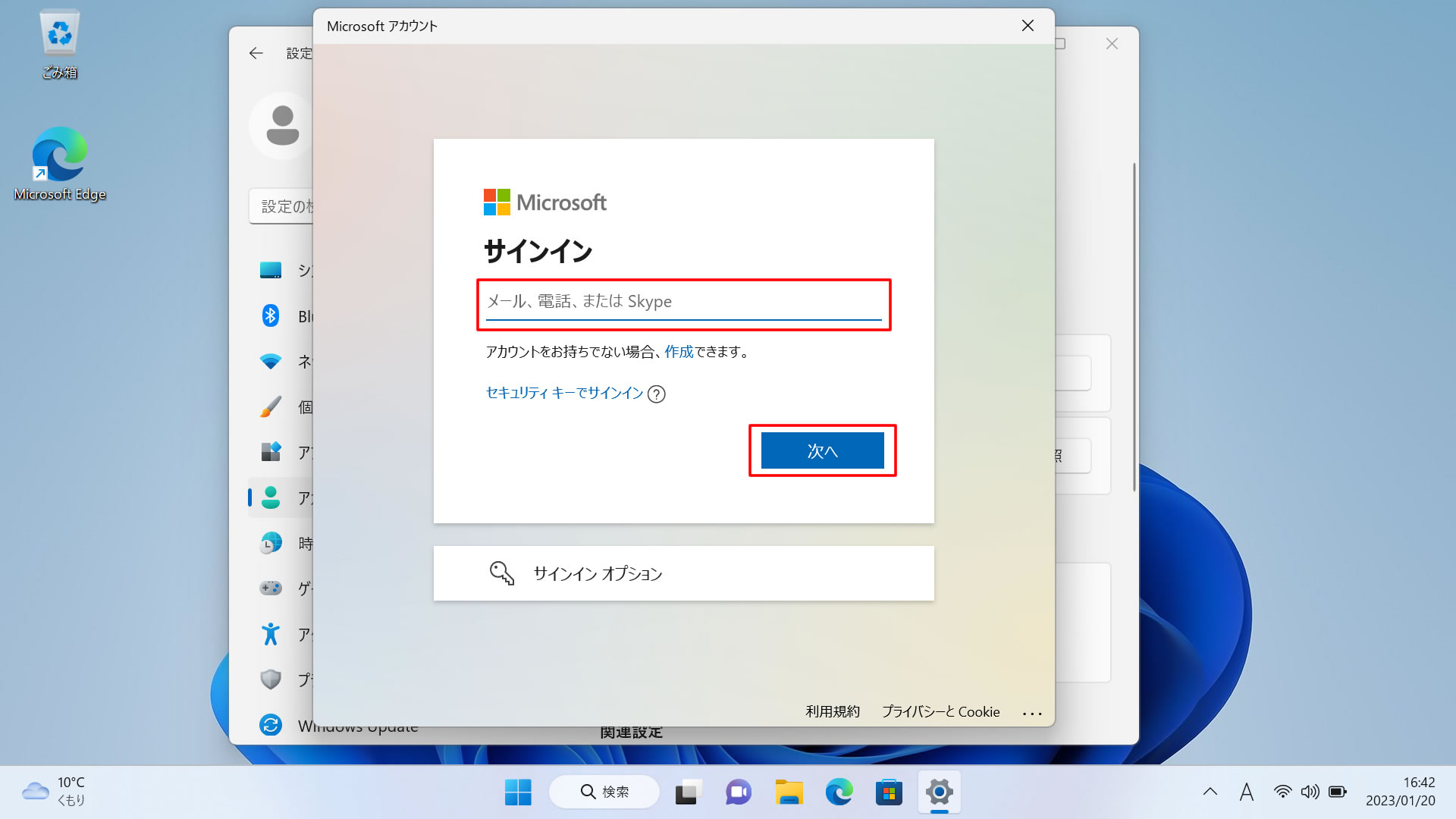Open the ごみ箱 desktop icon

click(x=59, y=44)
